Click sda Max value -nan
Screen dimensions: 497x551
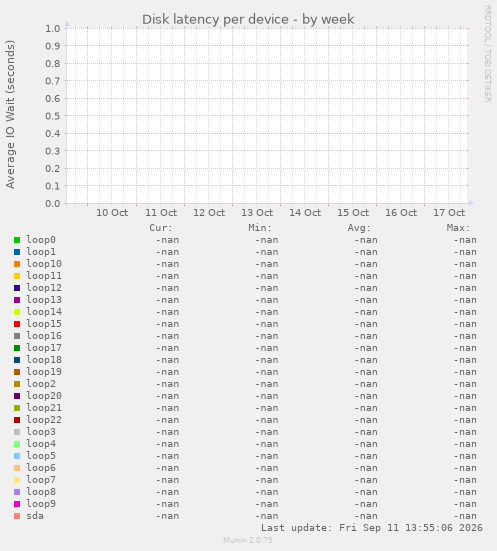[465, 516]
